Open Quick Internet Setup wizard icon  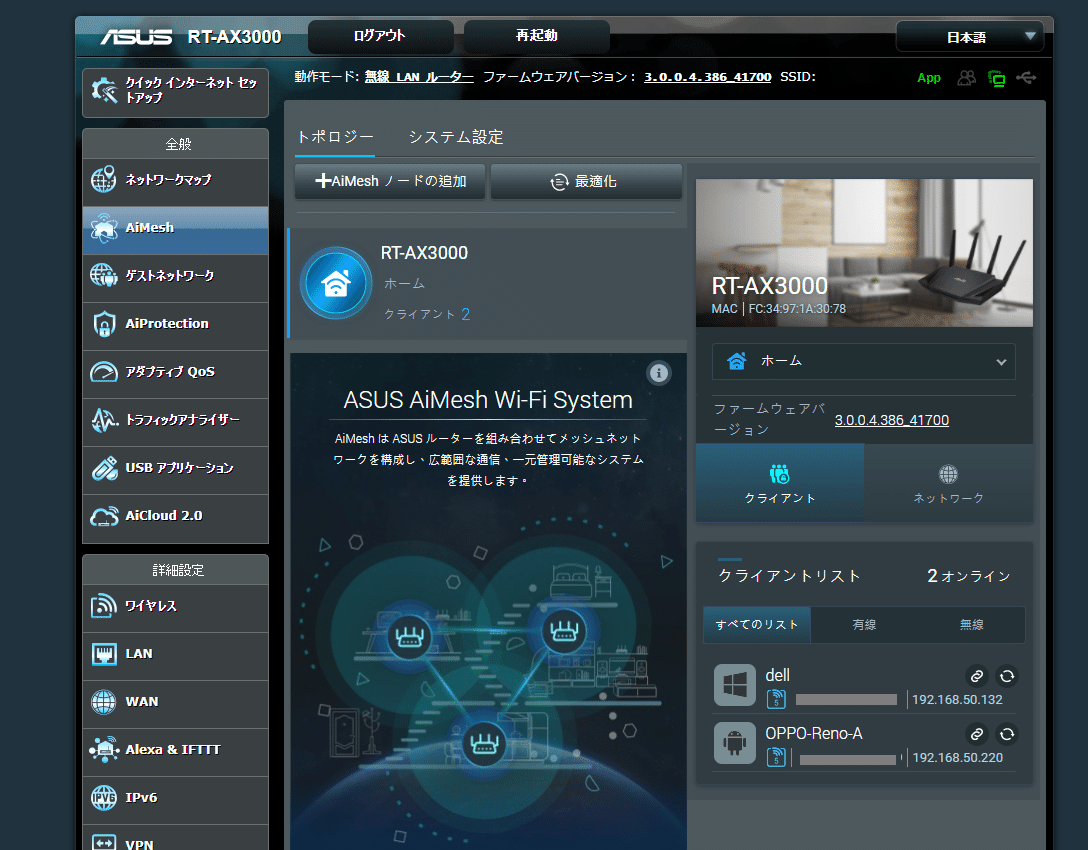105,91
